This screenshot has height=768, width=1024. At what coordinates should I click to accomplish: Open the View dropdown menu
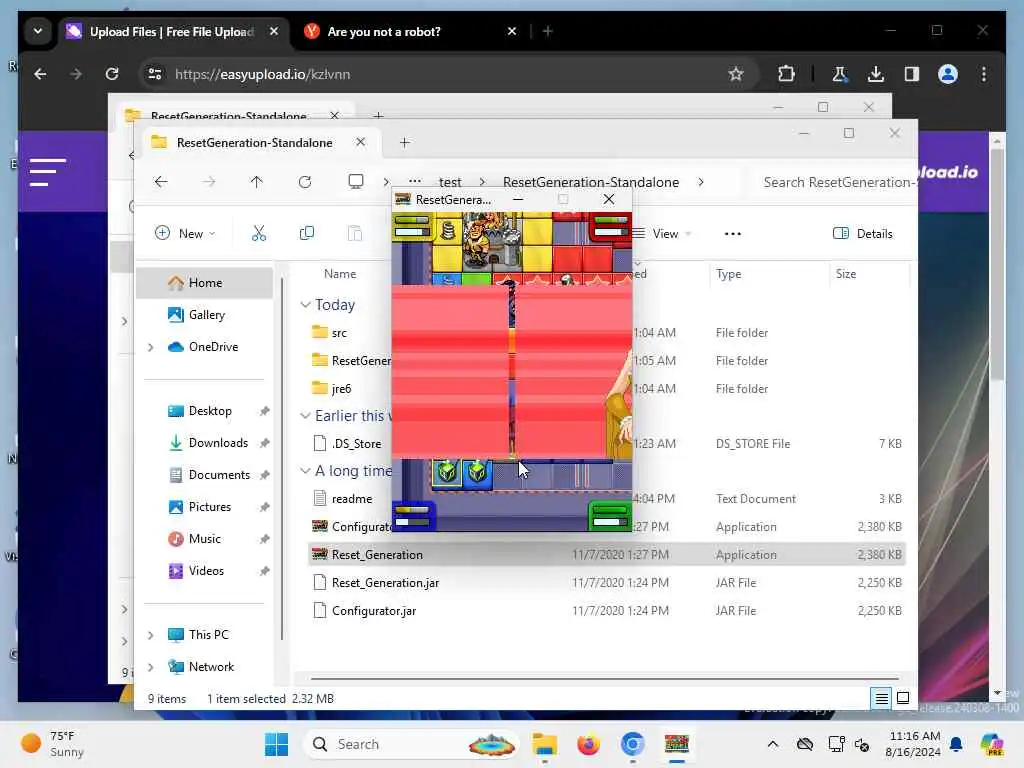(x=662, y=234)
